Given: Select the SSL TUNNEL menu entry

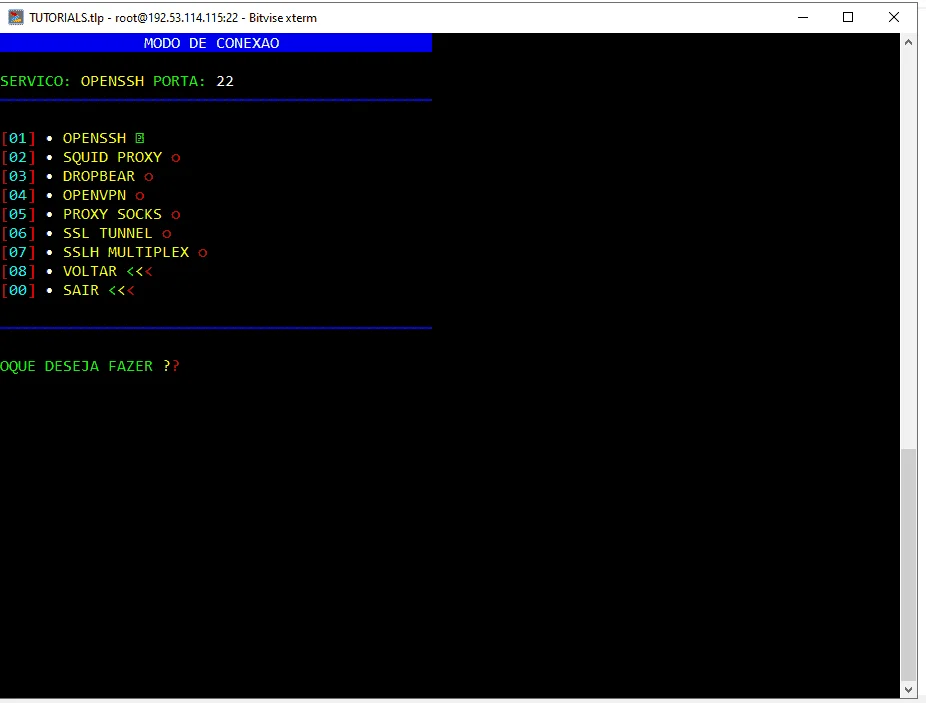Looking at the screenshot, I should click(x=107, y=233).
